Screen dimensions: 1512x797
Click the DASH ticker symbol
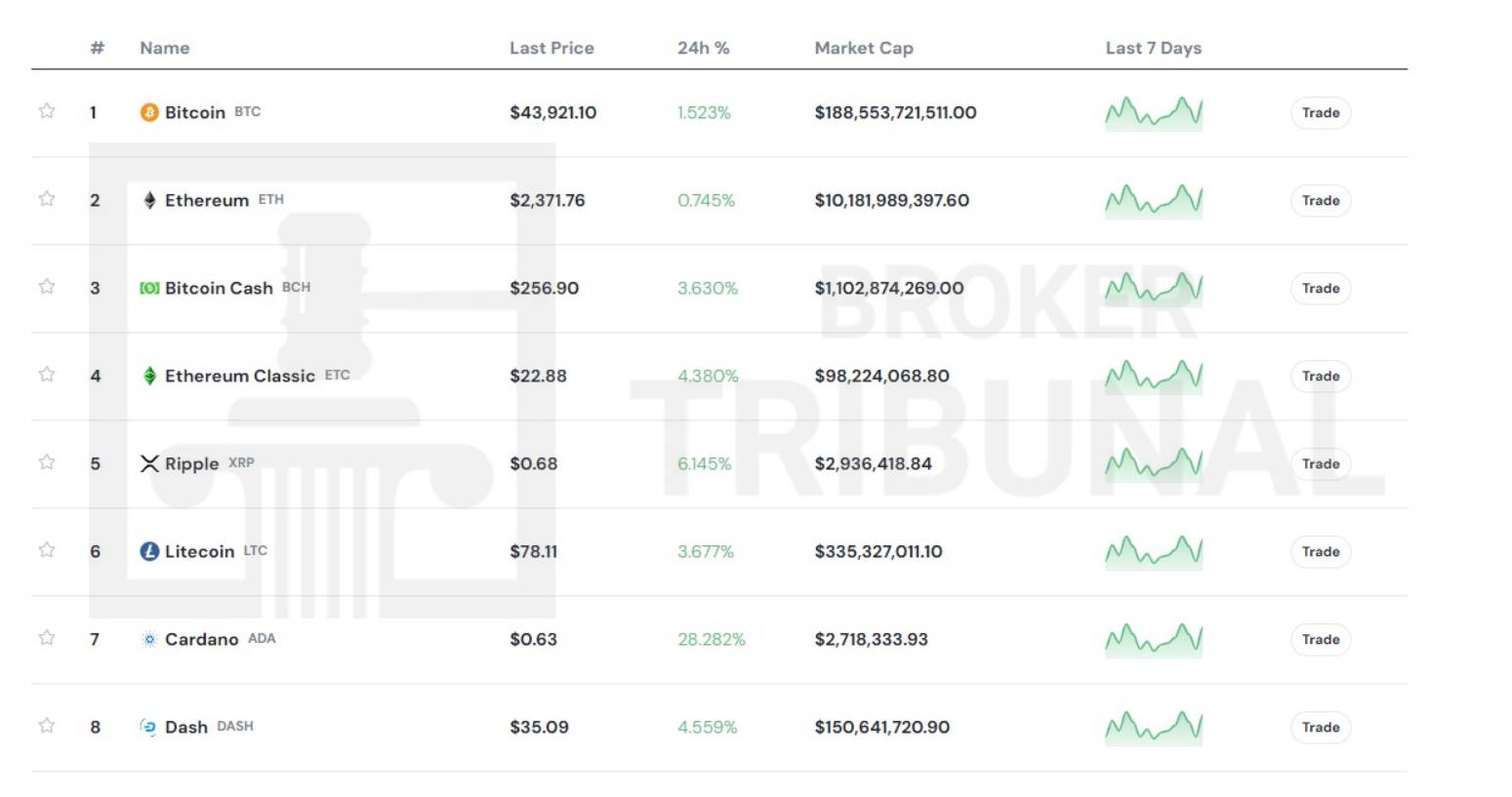tap(235, 726)
